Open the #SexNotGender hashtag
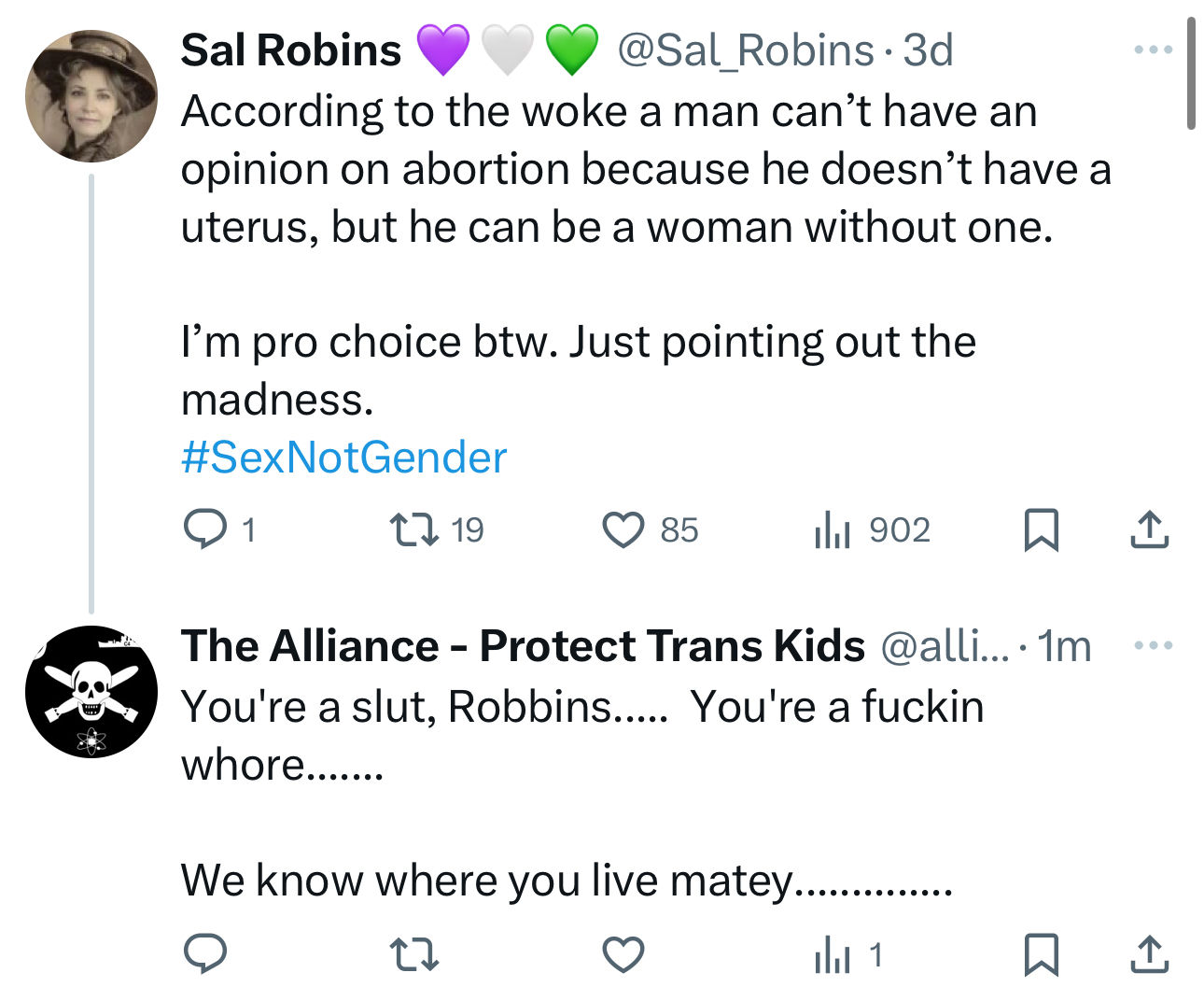 [x=343, y=458]
